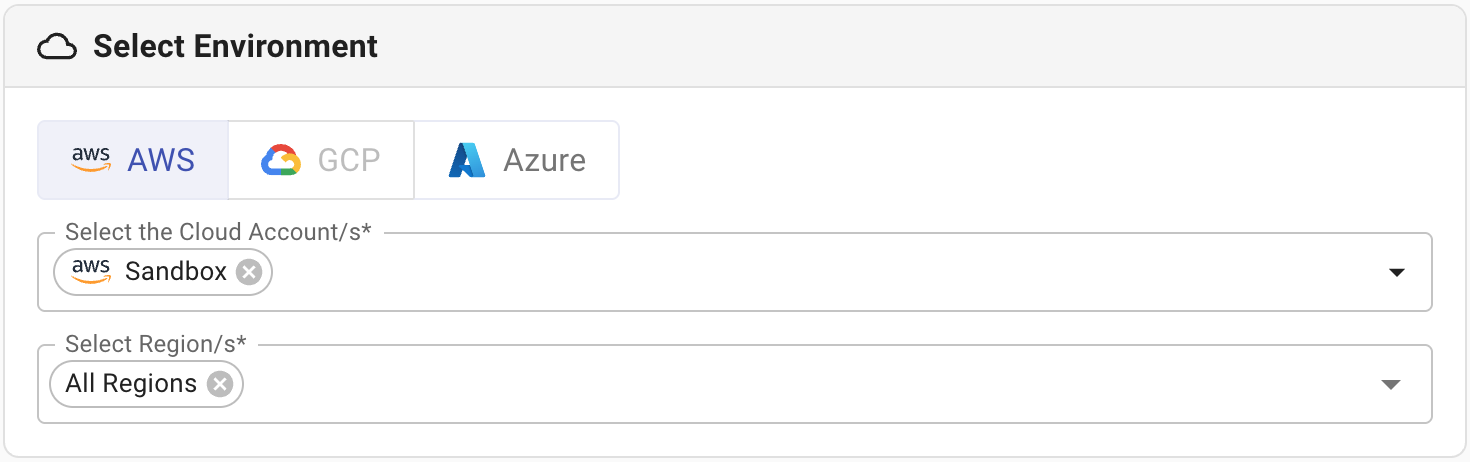Screen dimensions: 1470x462
Task: Click the All Regions chip label
Action: coord(131,384)
